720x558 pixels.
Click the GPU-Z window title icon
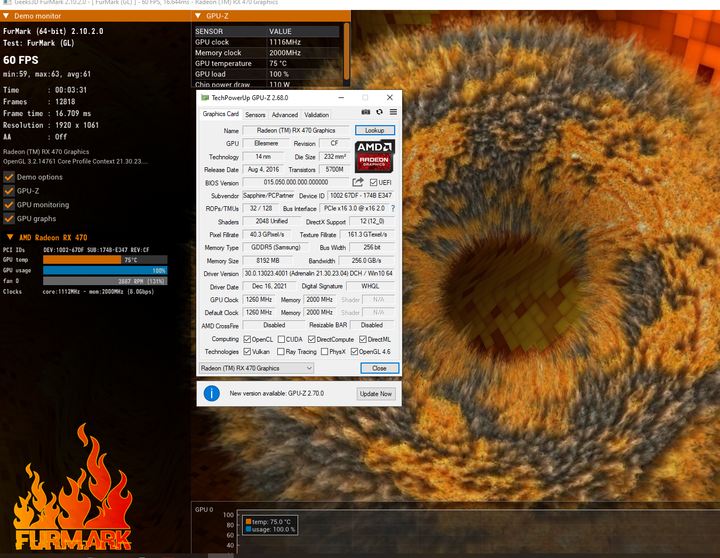(205, 98)
